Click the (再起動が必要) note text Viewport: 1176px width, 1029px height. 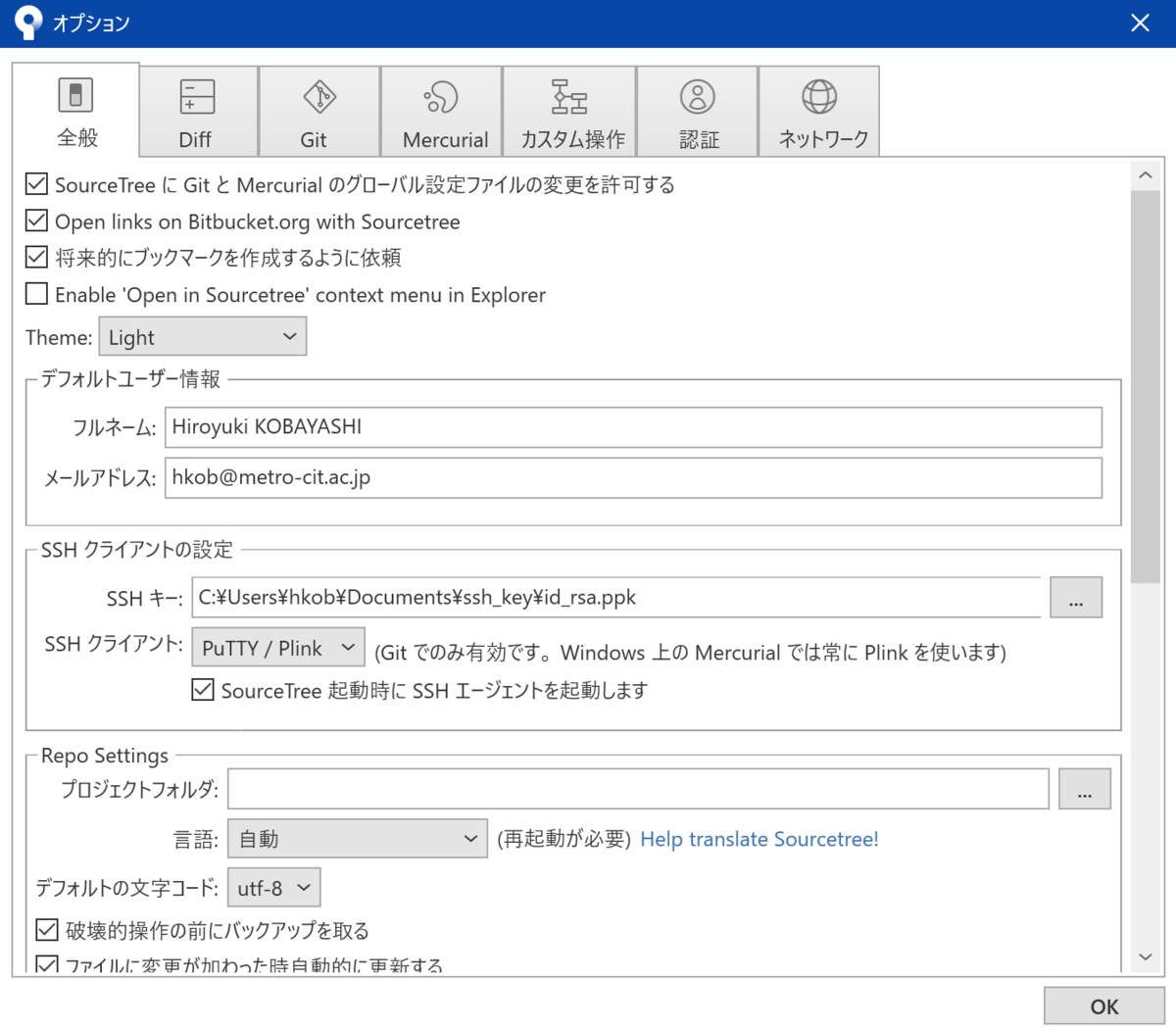(563, 840)
